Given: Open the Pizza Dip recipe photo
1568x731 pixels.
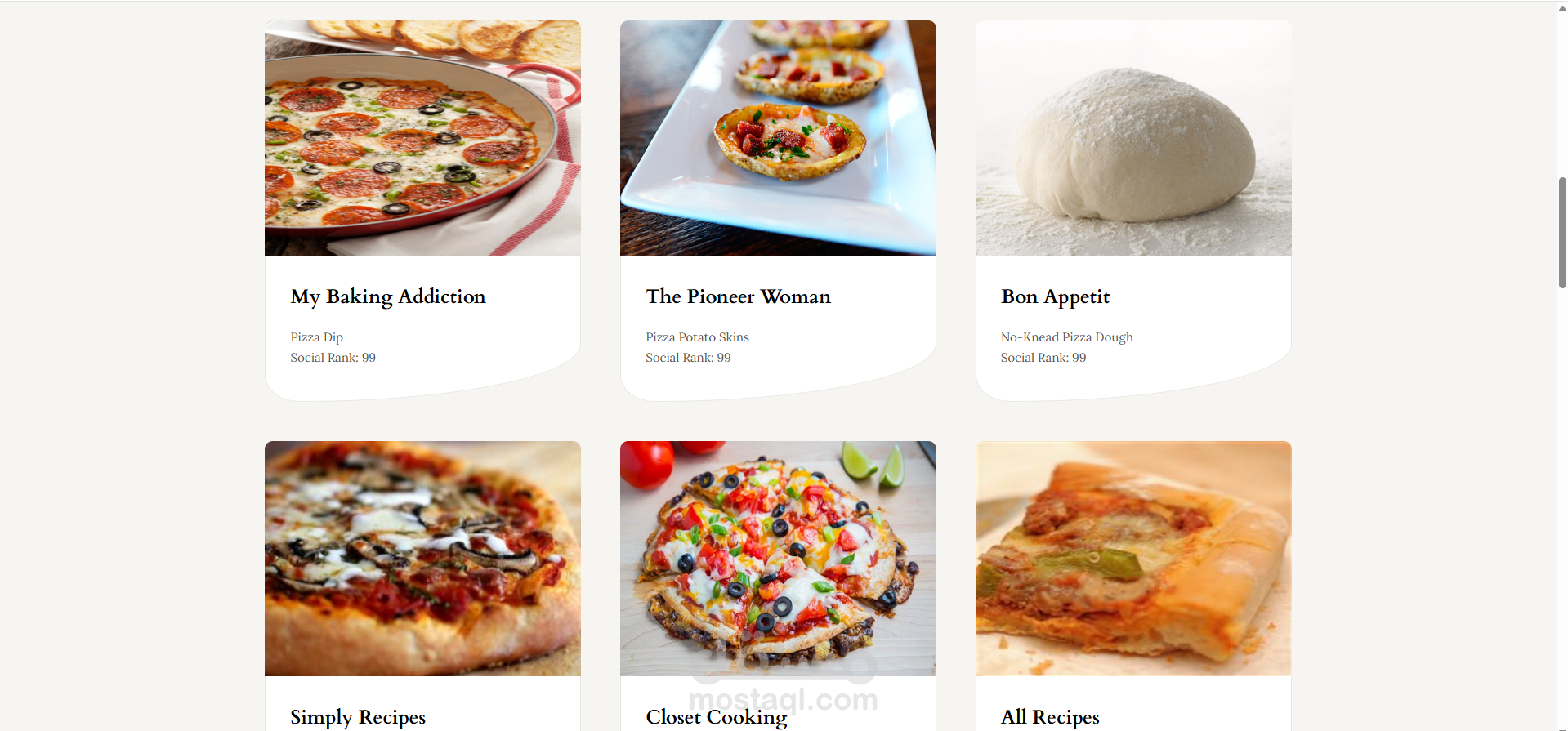Looking at the screenshot, I should [x=422, y=138].
